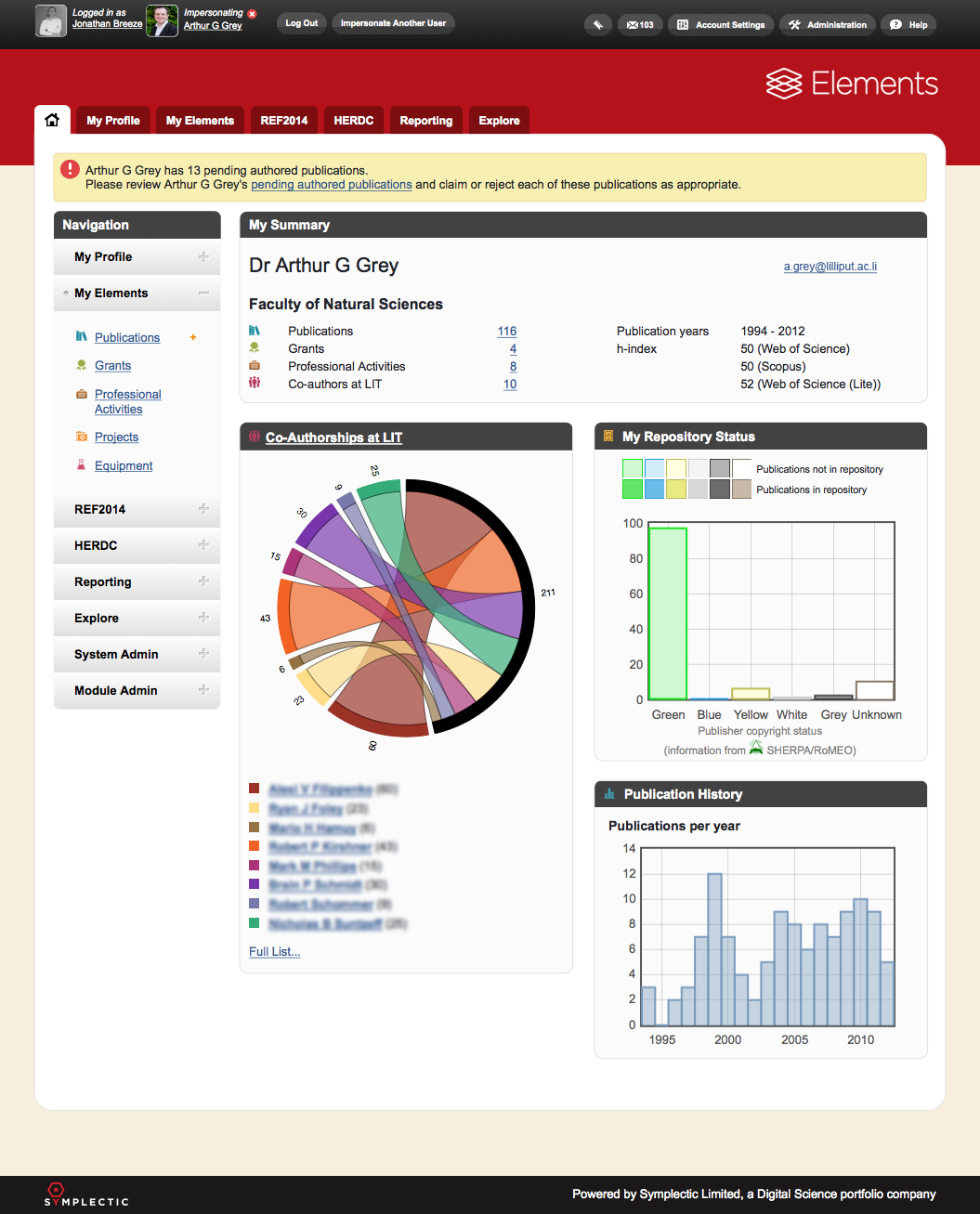Viewport: 980px width, 1214px height.
Task: Click the pencil icon in top bar
Action: [597, 25]
